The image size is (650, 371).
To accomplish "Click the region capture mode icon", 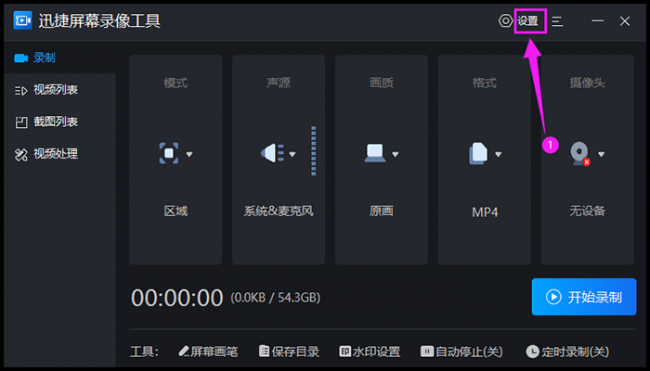I will coord(169,153).
